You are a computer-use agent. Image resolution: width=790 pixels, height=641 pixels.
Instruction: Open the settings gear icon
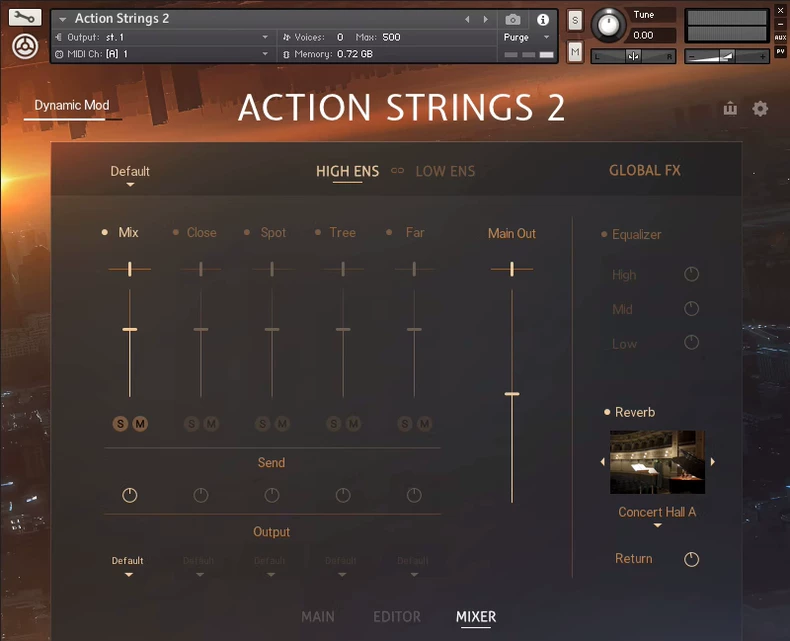click(x=760, y=108)
